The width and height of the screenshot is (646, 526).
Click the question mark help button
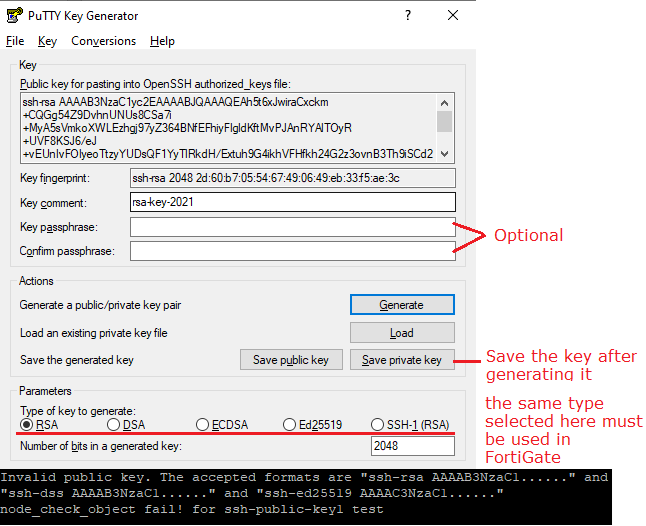[408, 15]
